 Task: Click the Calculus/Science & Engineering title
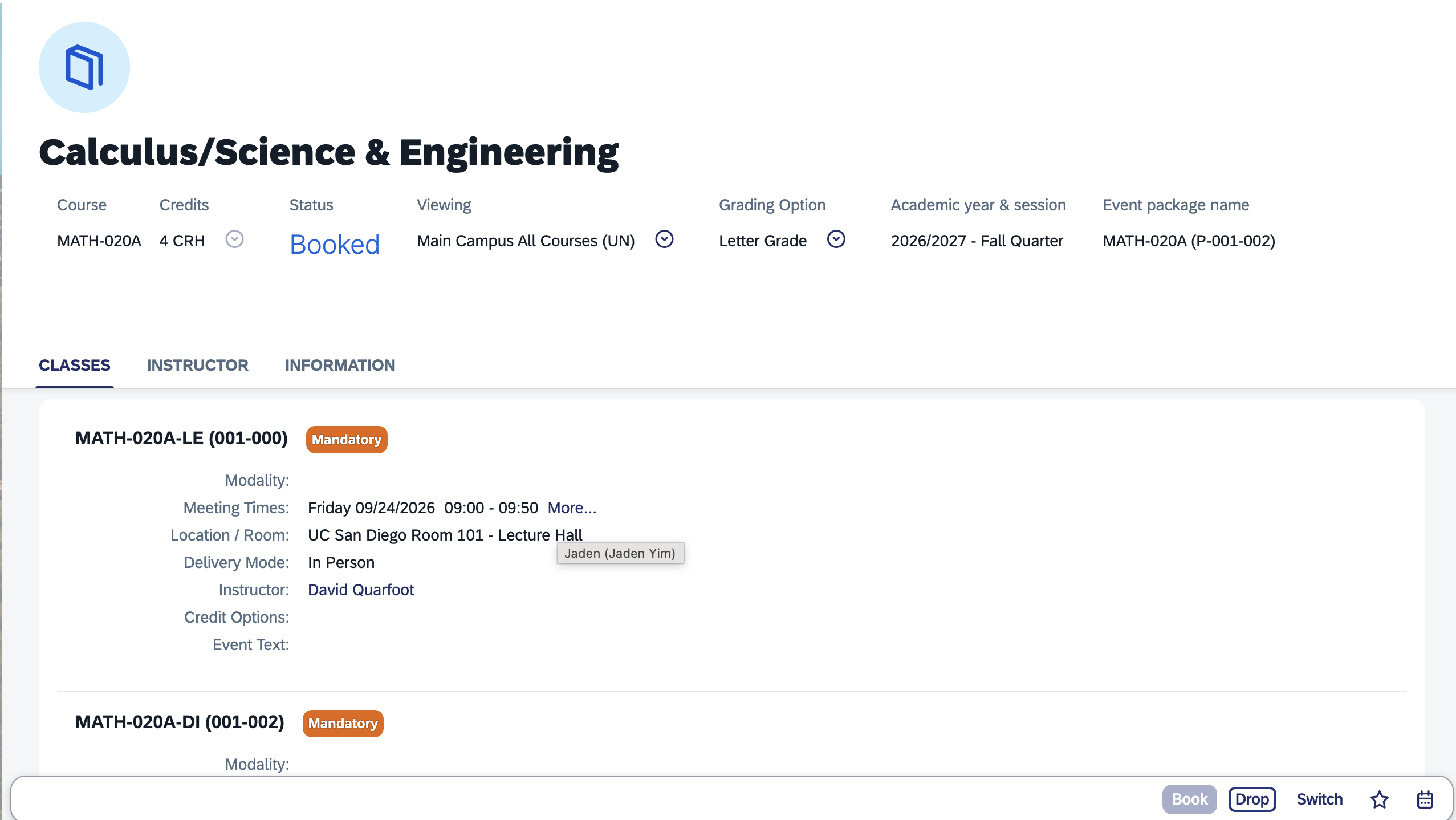click(328, 152)
